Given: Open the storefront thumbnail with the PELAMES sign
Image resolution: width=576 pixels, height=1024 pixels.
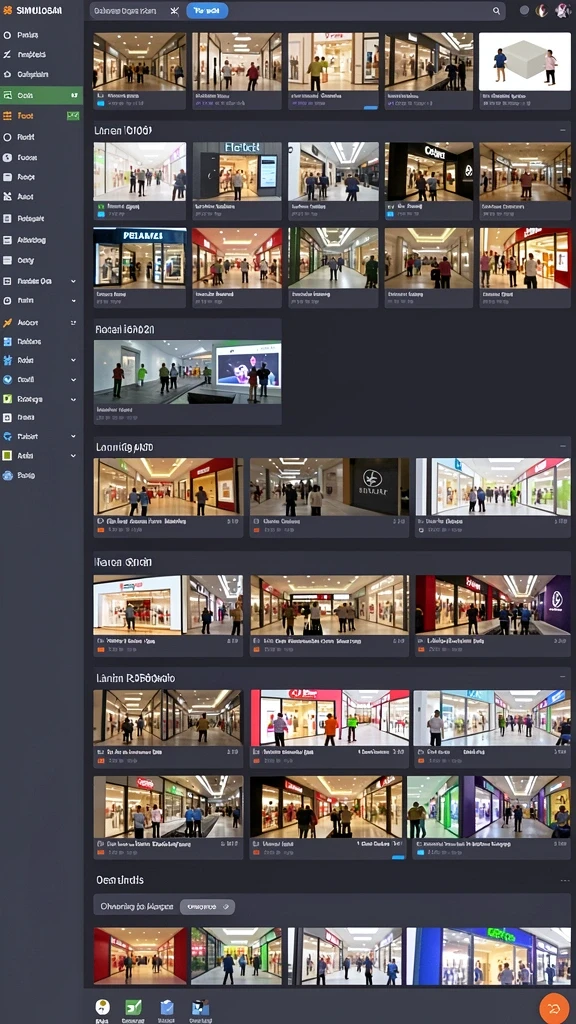Looking at the screenshot, I should tap(140, 257).
